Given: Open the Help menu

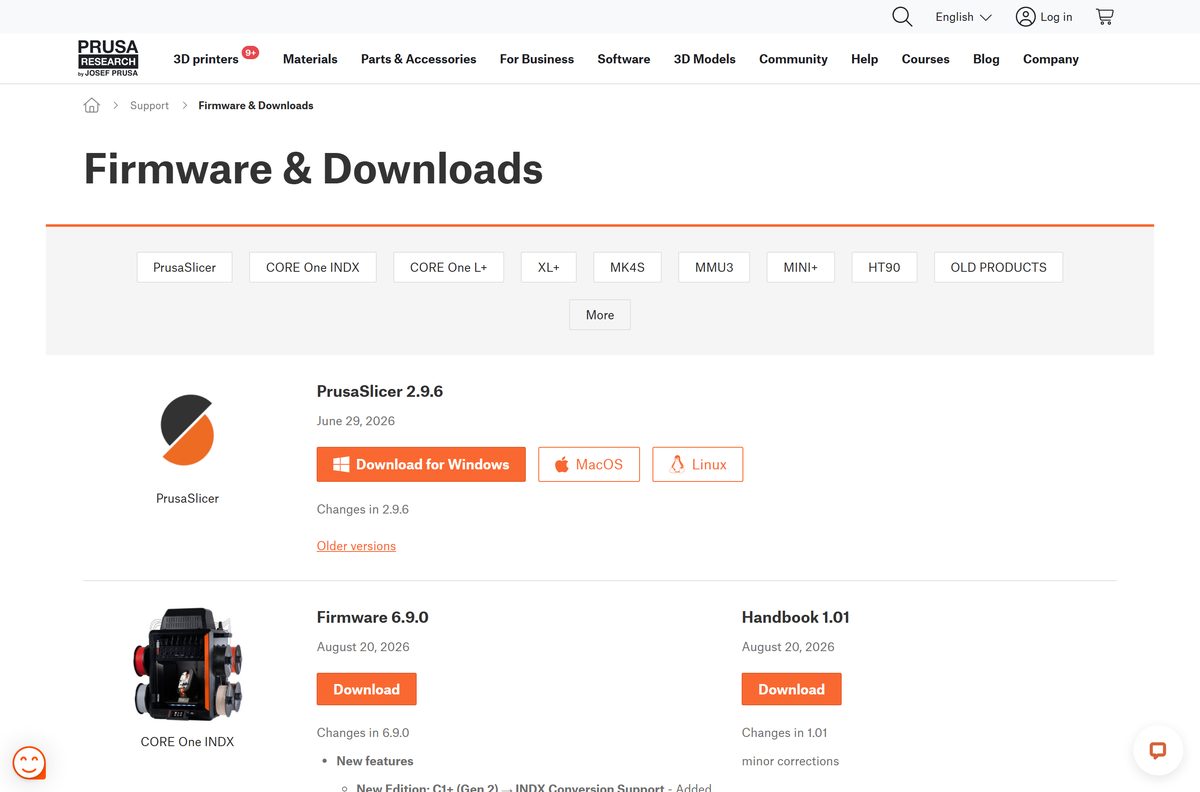Looking at the screenshot, I should [x=864, y=59].
